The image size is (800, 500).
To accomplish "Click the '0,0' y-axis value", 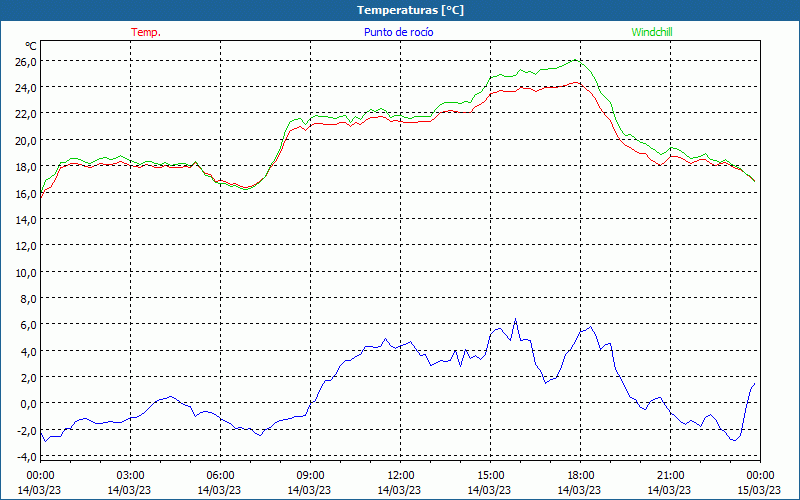I will click(x=29, y=404).
